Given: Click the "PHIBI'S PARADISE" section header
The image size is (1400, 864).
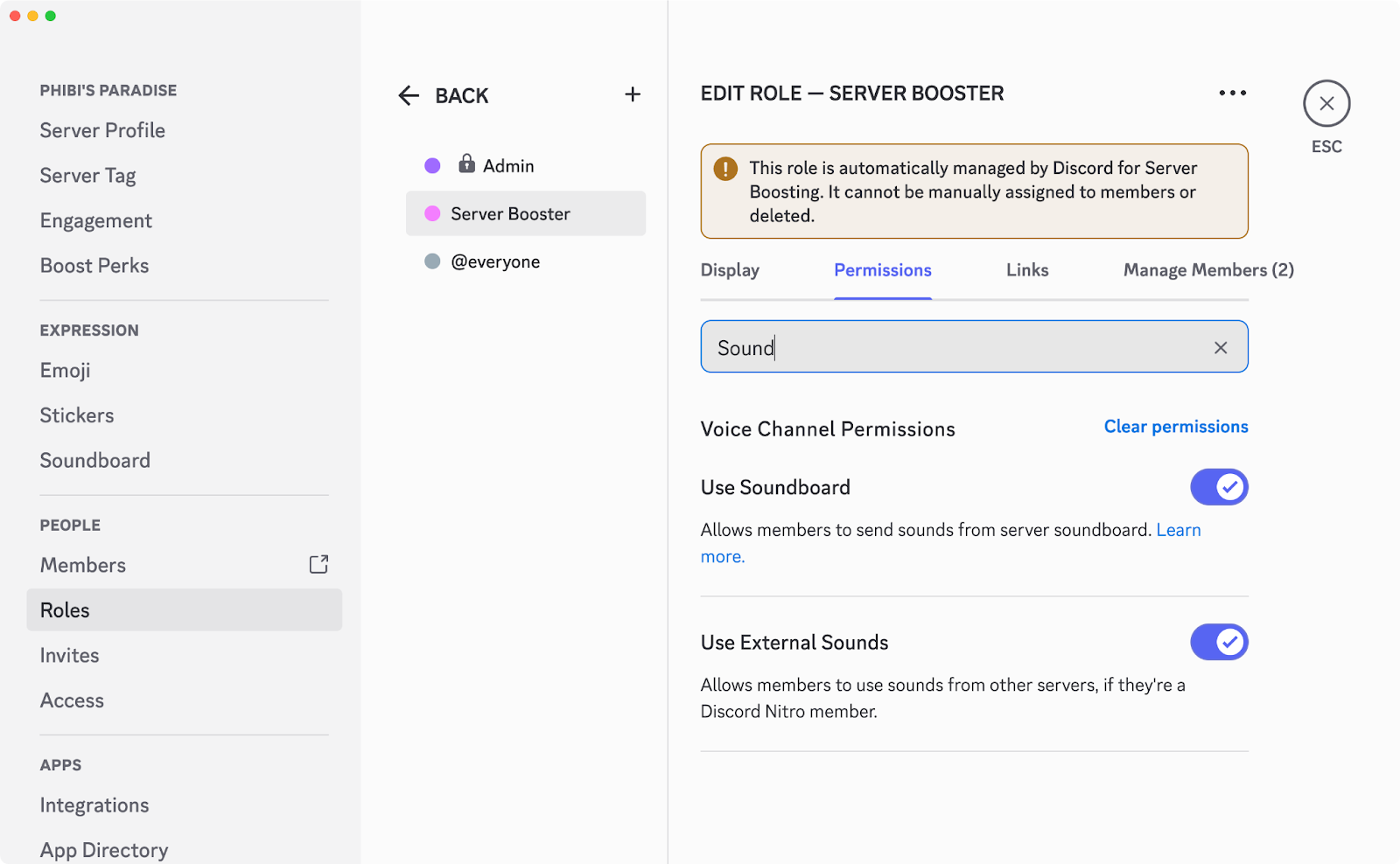Looking at the screenshot, I should pos(108,90).
